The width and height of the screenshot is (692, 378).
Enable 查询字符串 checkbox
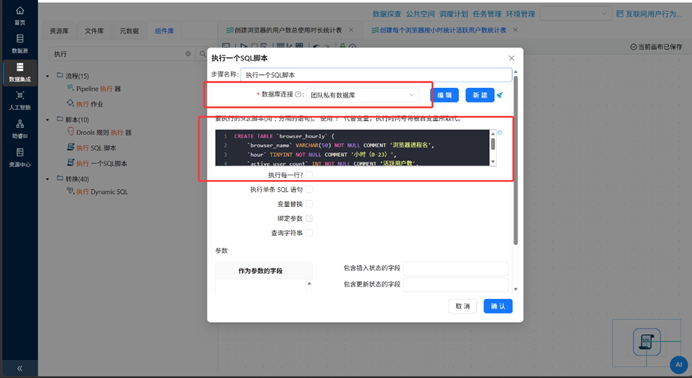309,233
